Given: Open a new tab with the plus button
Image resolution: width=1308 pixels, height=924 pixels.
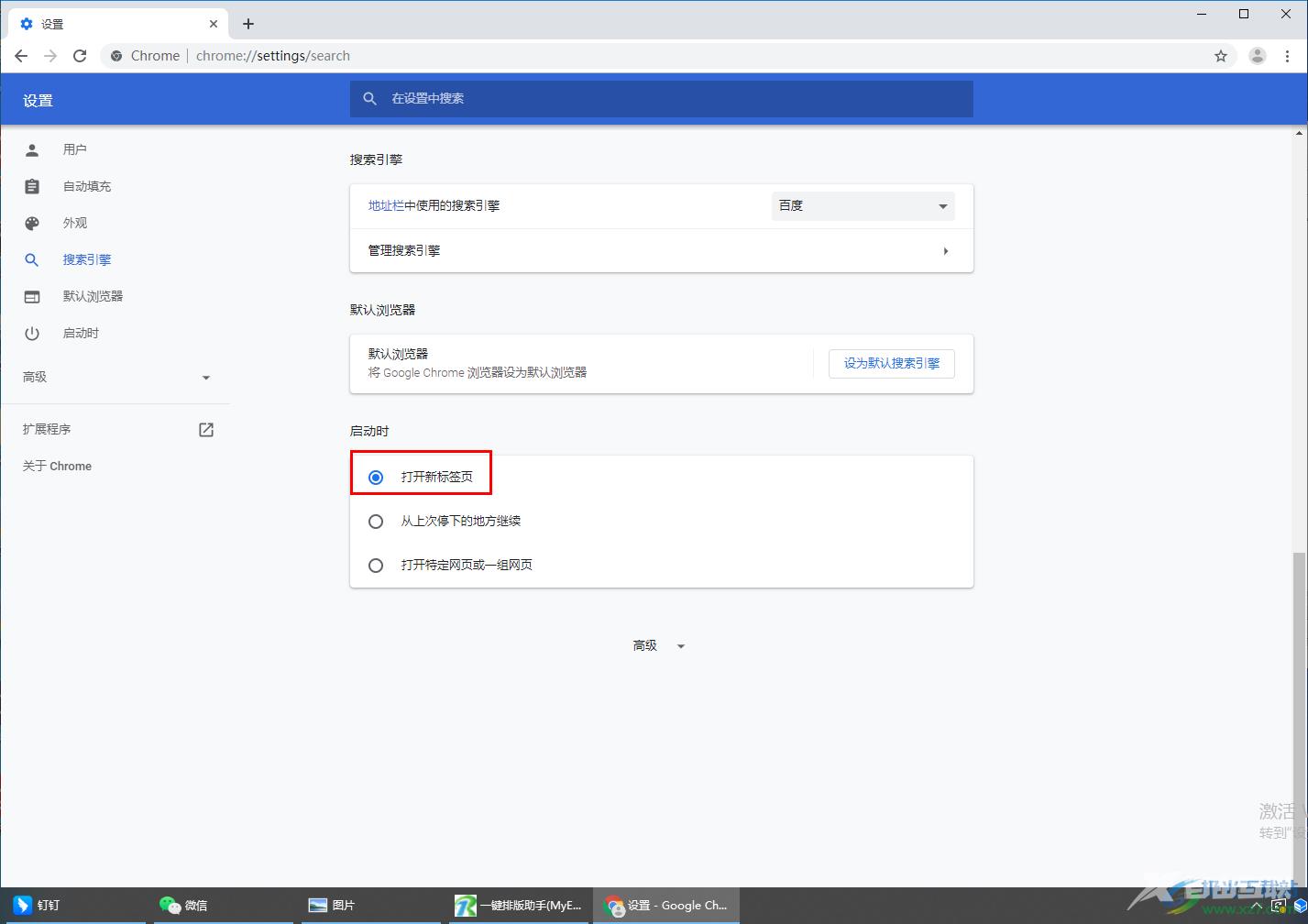Looking at the screenshot, I should click(x=248, y=24).
